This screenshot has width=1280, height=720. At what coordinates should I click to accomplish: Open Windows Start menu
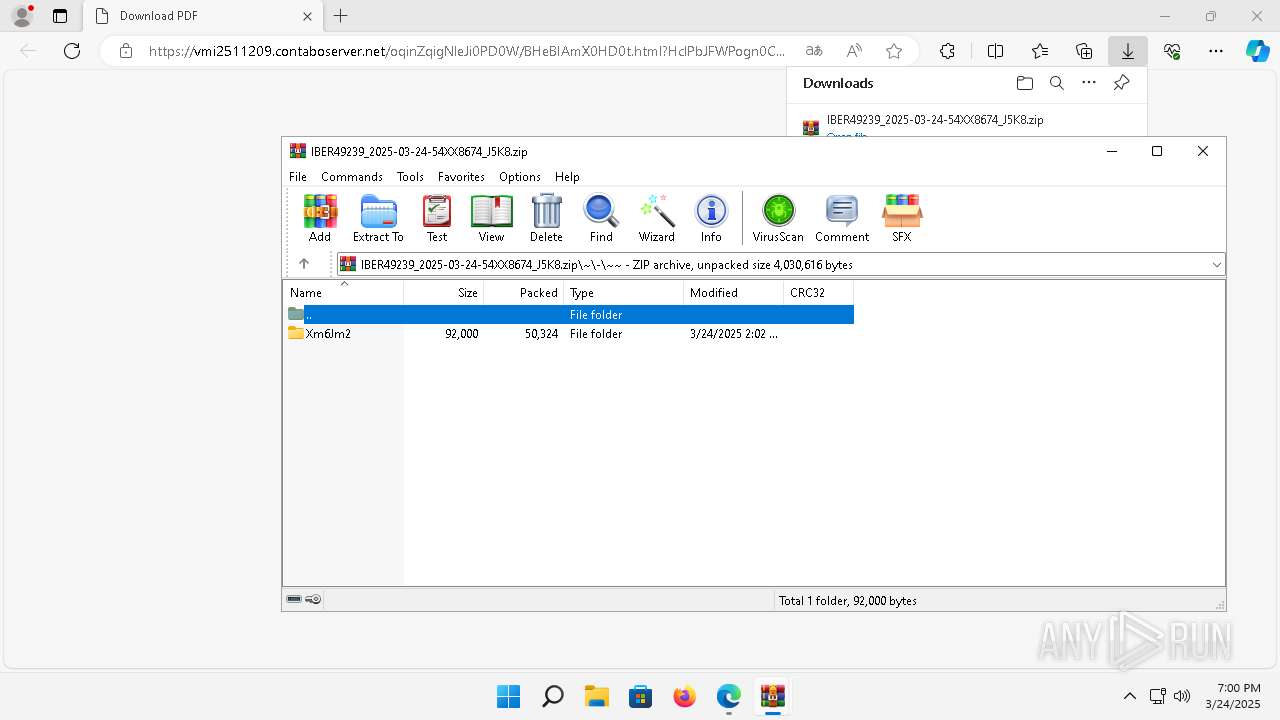click(x=508, y=696)
